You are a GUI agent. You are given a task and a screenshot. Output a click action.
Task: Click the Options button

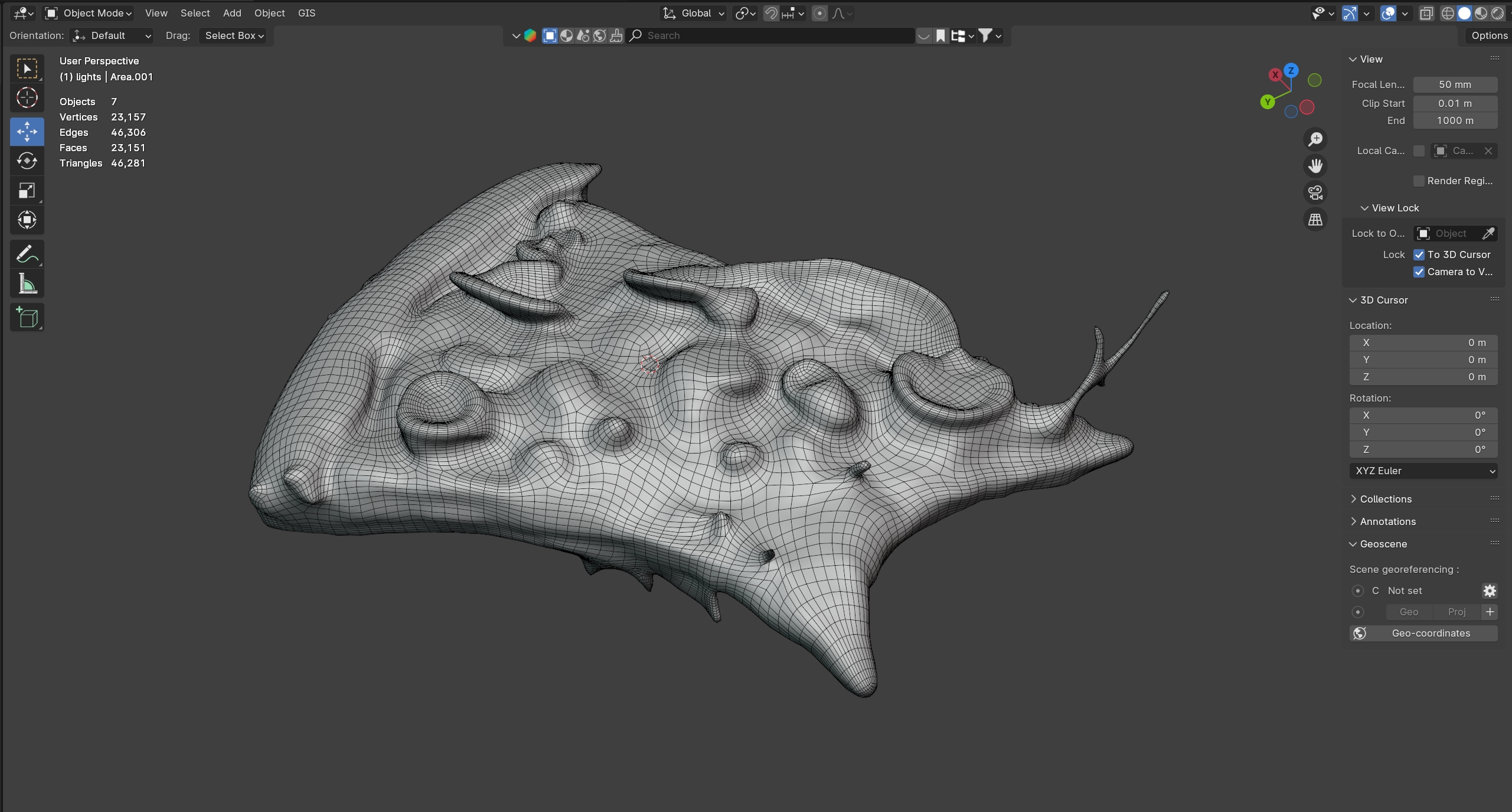tap(1489, 35)
